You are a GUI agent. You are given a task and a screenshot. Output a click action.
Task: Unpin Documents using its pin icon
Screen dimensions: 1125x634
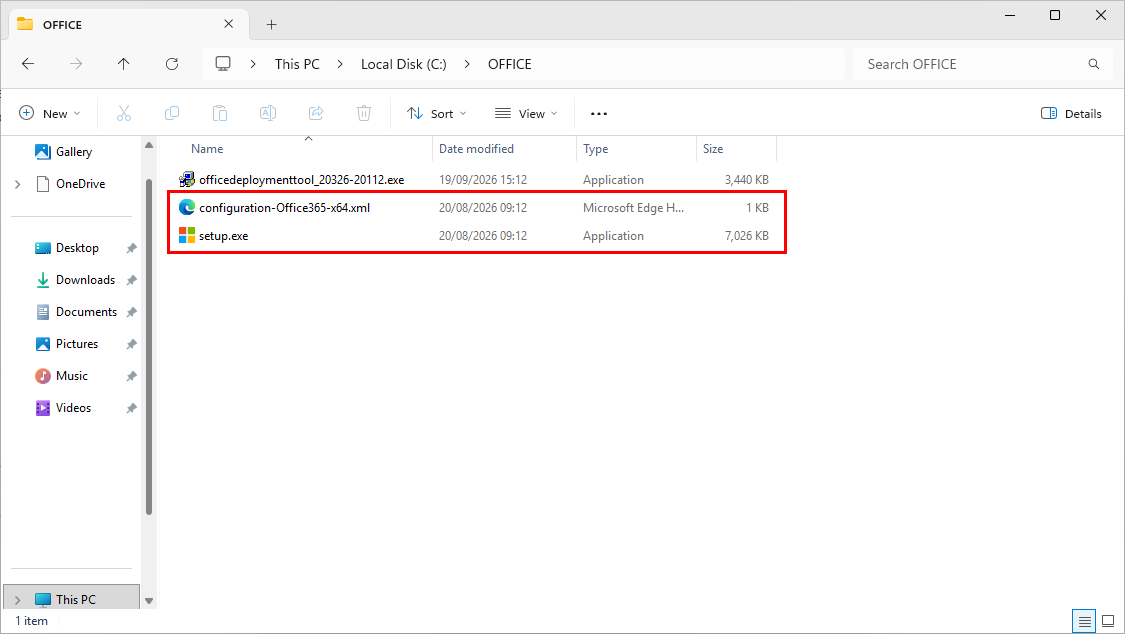[131, 312]
